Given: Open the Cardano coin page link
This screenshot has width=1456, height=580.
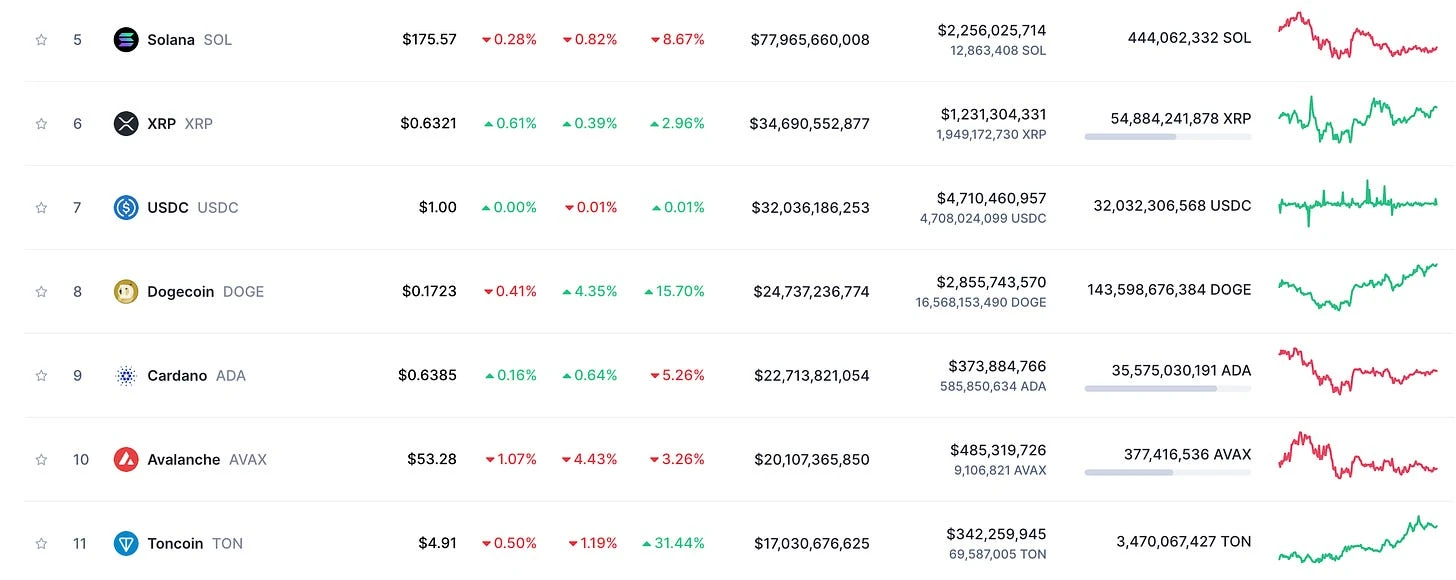Looking at the screenshot, I should coord(196,376).
